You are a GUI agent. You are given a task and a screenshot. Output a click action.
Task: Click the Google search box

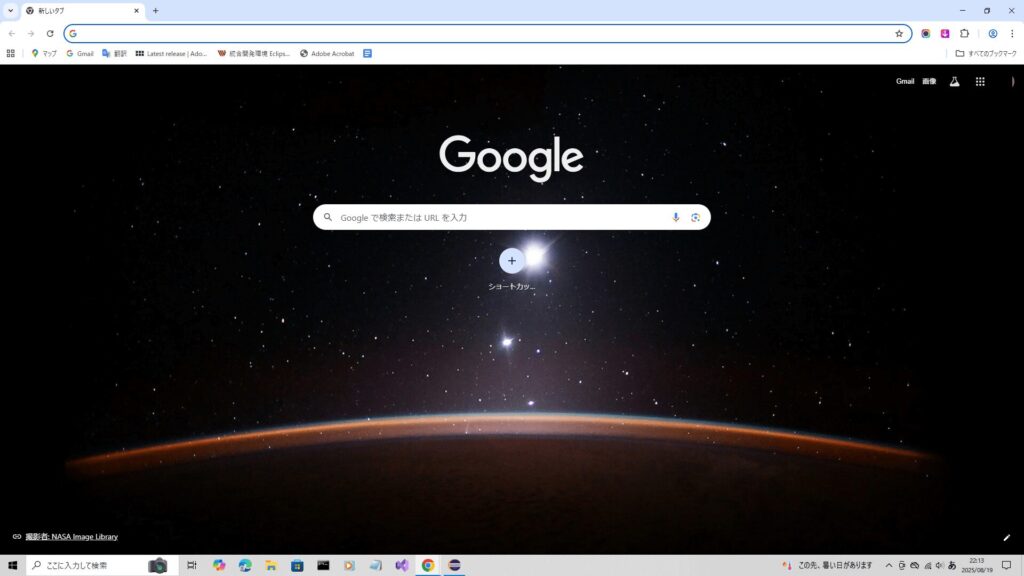point(511,217)
